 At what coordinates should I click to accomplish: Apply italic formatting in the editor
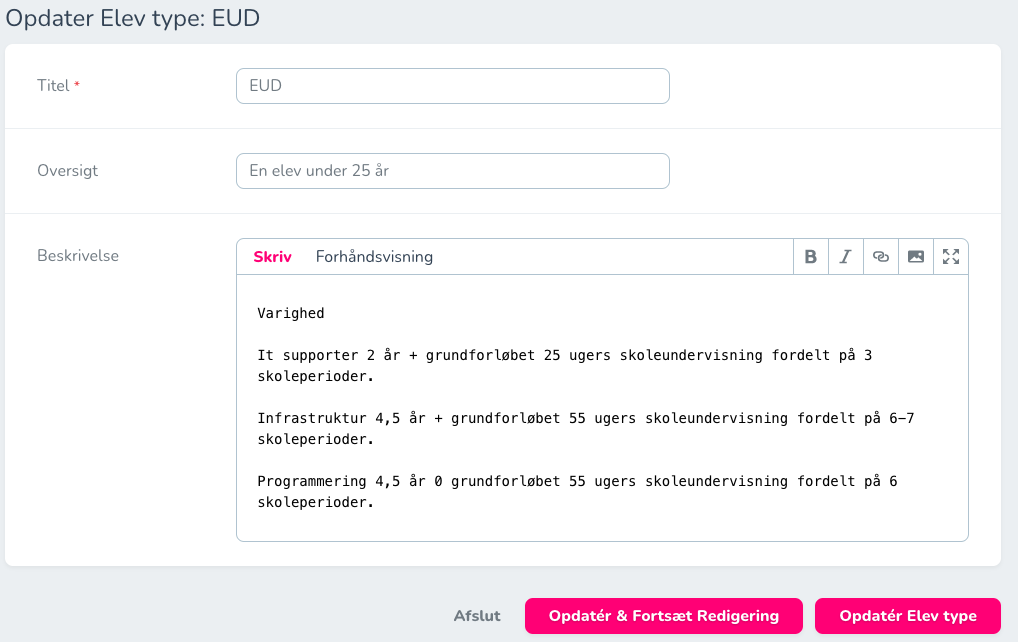pos(846,257)
